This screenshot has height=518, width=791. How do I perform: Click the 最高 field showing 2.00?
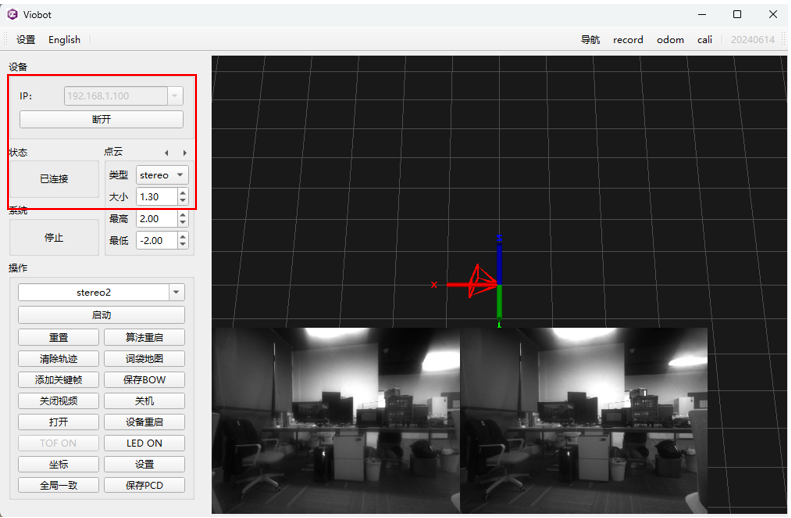click(157, 218)
